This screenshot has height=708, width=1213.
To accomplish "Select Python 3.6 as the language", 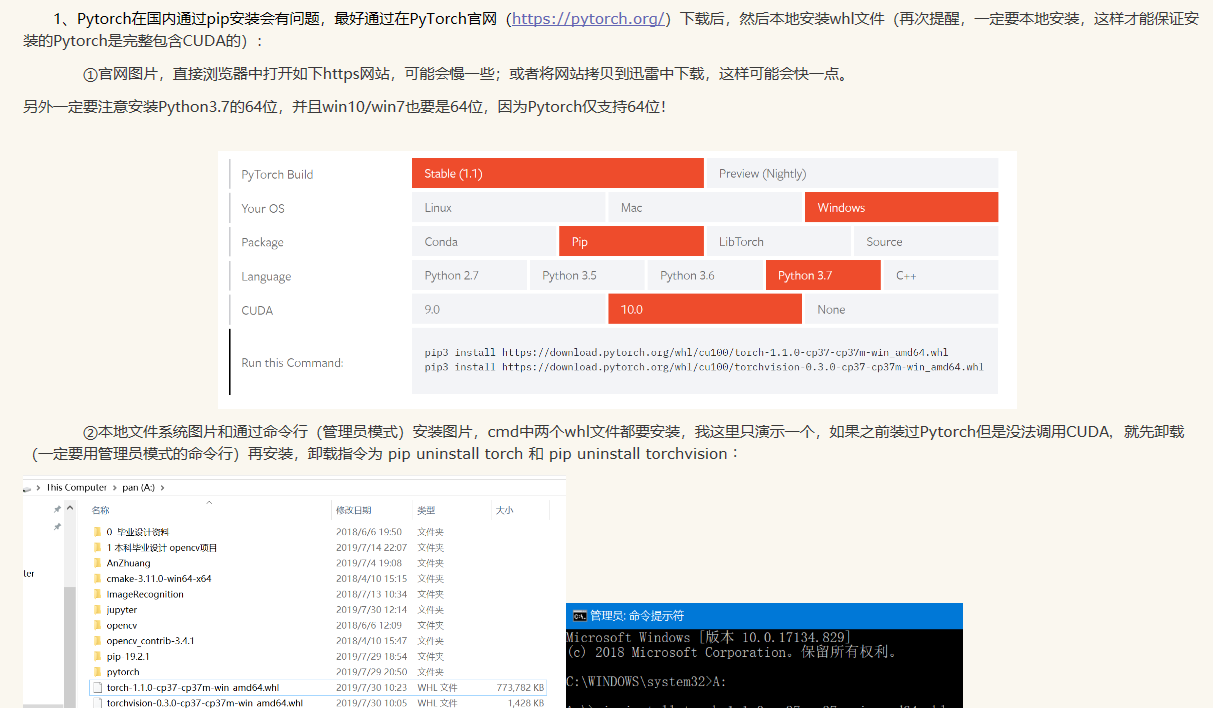I will coord(705,274).
